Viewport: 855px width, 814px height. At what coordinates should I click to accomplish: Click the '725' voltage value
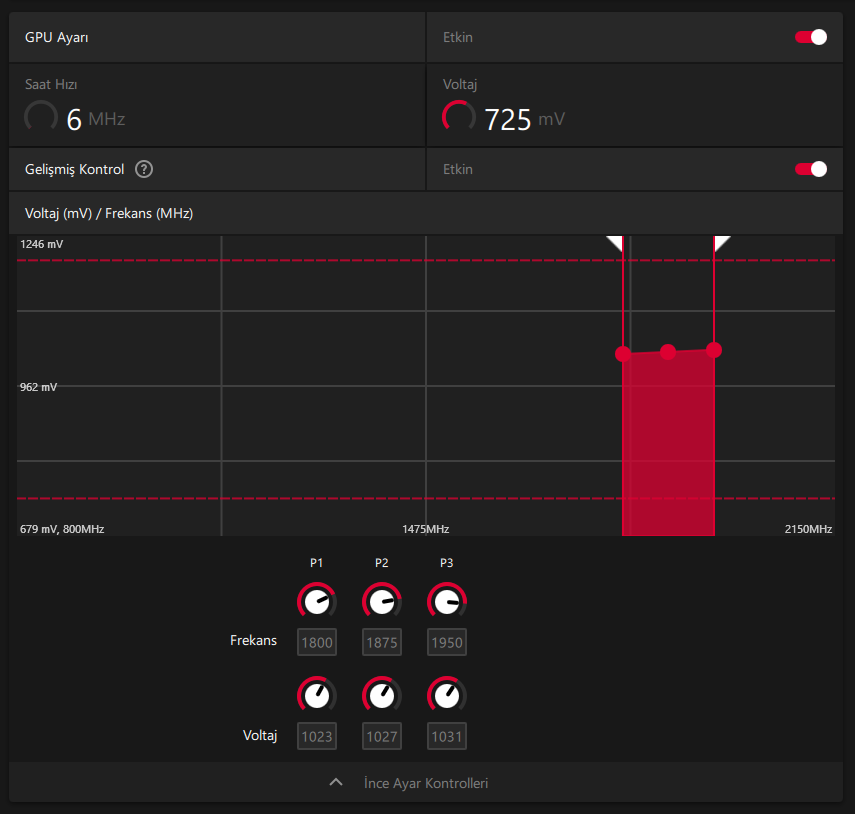coord(508,119)
